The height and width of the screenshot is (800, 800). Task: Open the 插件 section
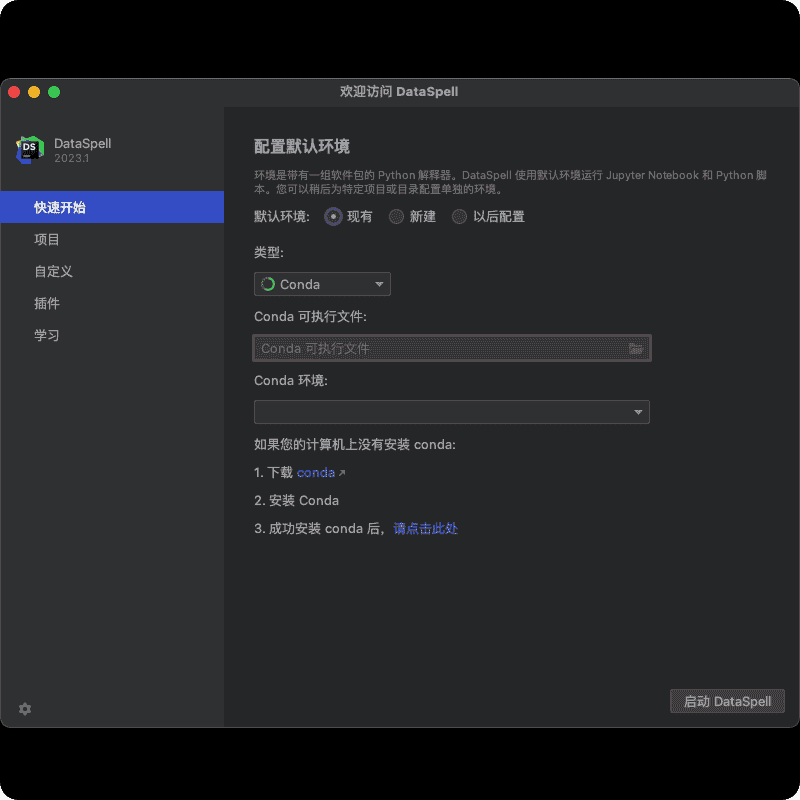[112, 304]
